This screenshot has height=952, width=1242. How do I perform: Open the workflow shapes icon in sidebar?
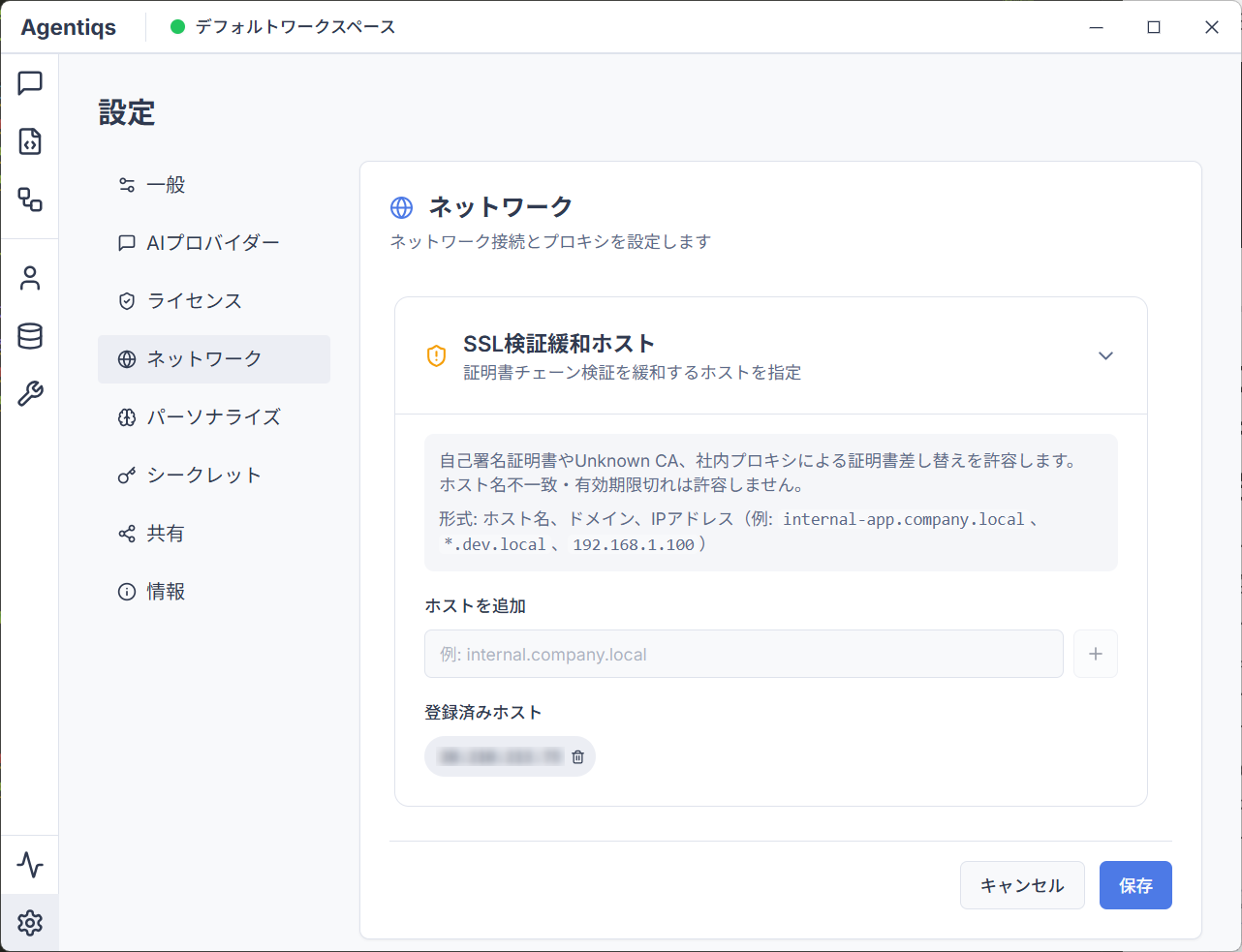pyautogui.click(x=30, y=200)
